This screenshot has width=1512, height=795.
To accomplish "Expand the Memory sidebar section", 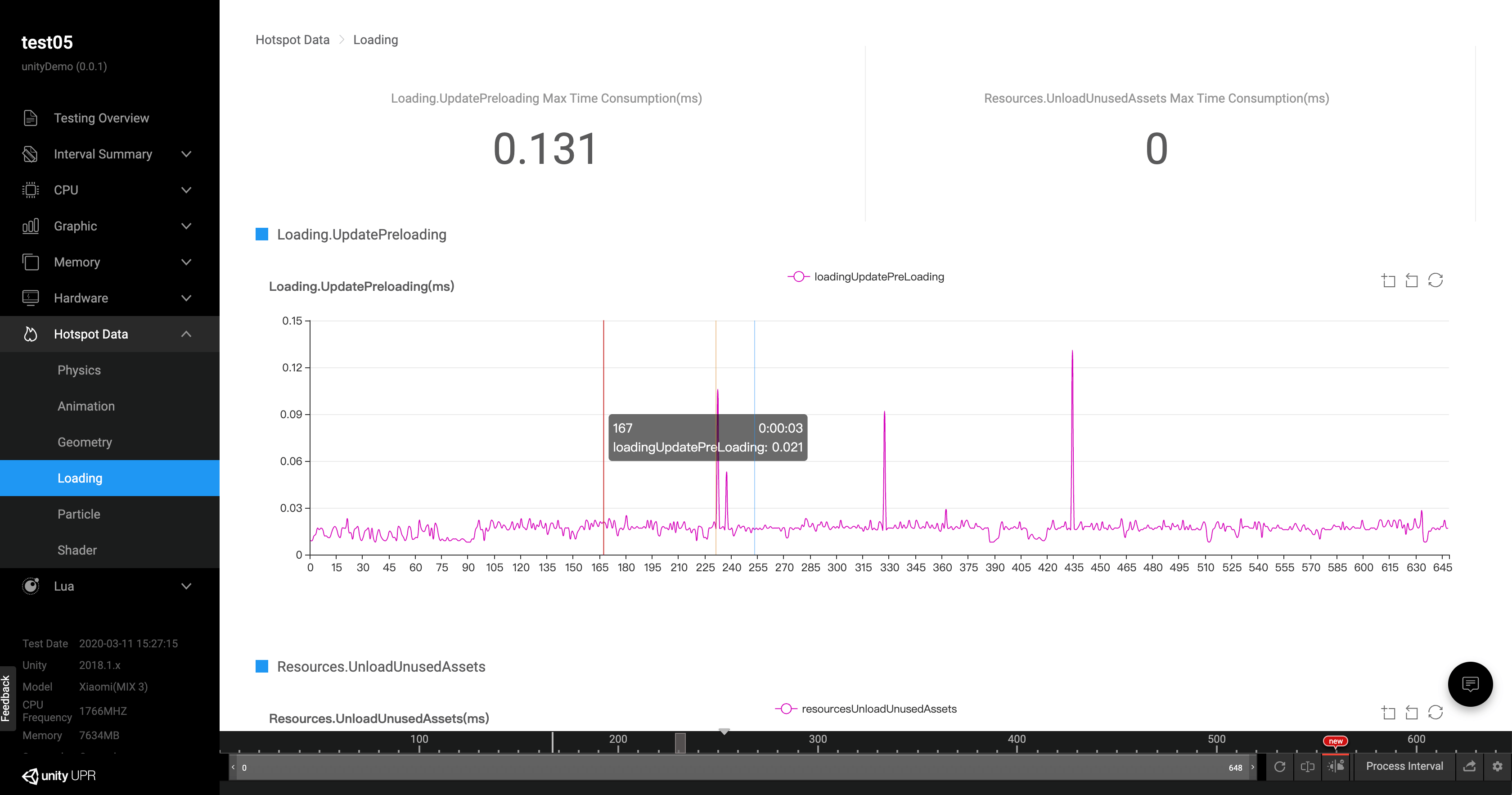I will pyautogui.click(x=109, y=262).
